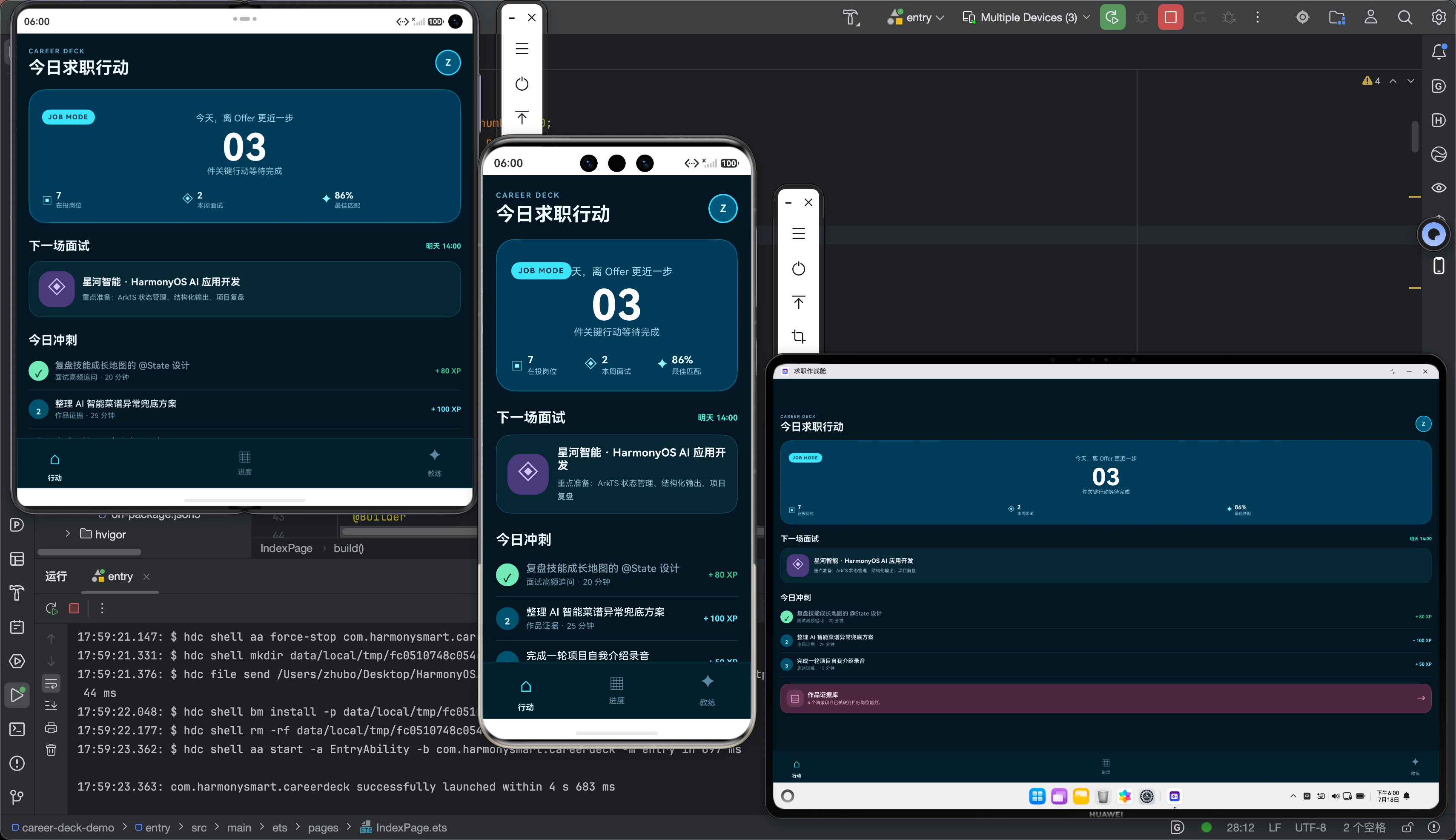Open the Terminal tool window icon
This screenshot has width=1456, height=840.
(x=17, y=729)
